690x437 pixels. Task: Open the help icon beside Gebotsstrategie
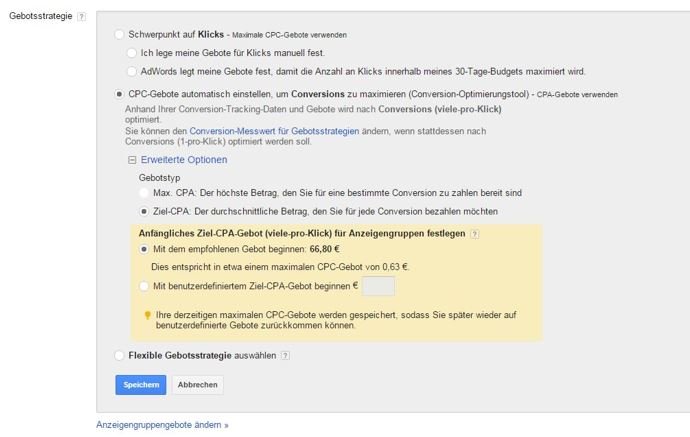[81, 17]
